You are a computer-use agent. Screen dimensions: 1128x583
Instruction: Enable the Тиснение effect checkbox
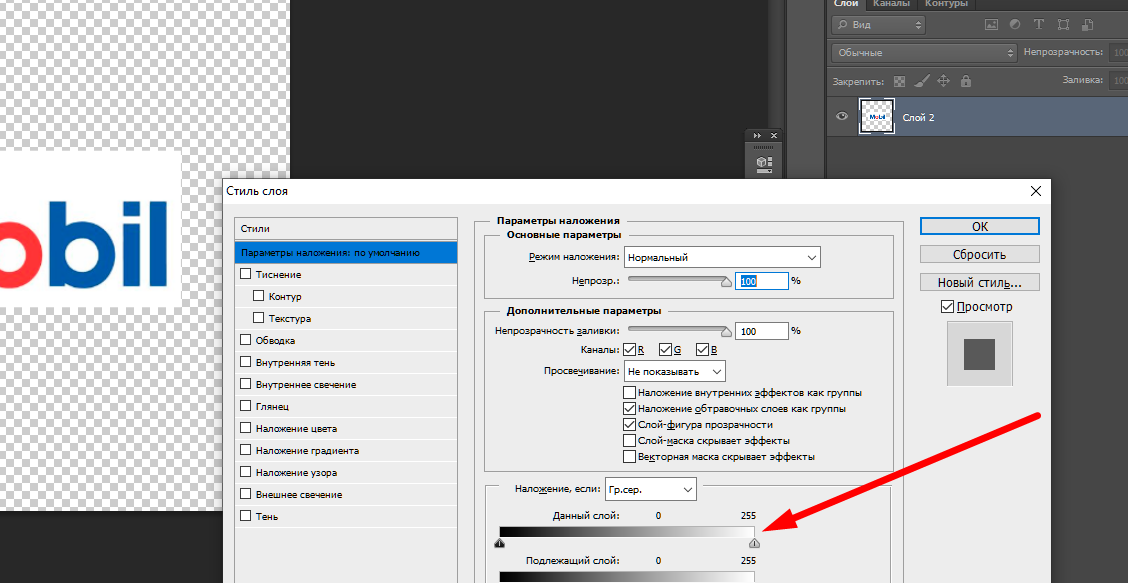(x=246, y=274)
